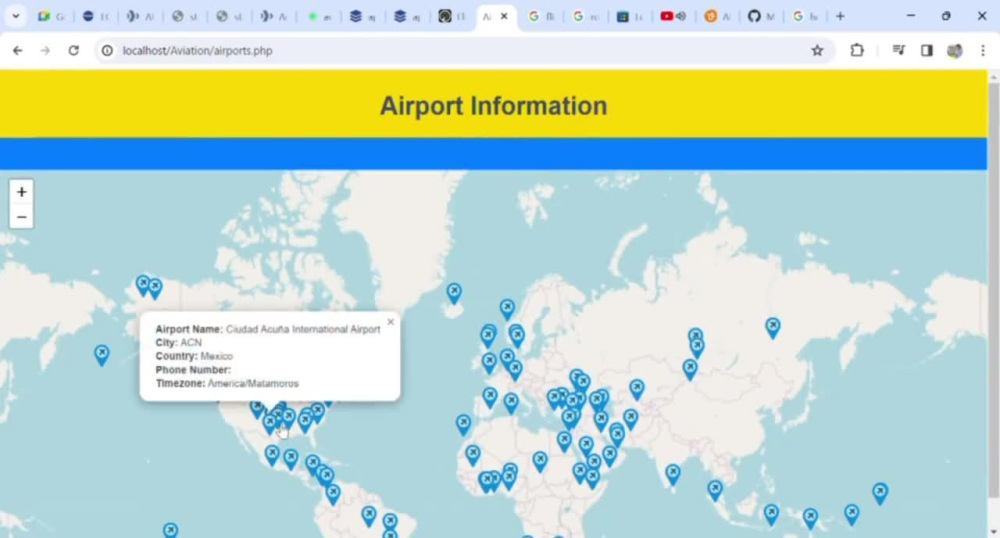Screen dimensions: 1000x538
Task: Toggle the Chrome side panel
Action: click(x=927, y=50)
